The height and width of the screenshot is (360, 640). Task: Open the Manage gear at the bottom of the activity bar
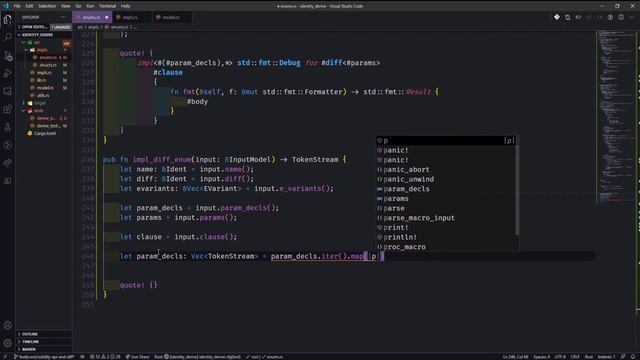click(x=7, y=343)
